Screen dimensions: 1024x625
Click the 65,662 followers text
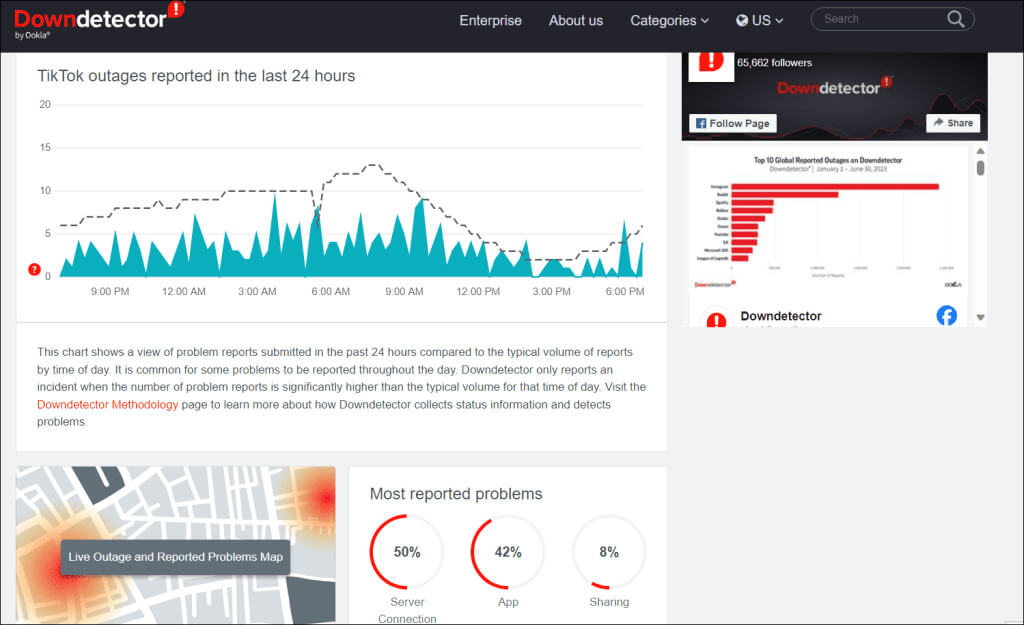(775, 63)
